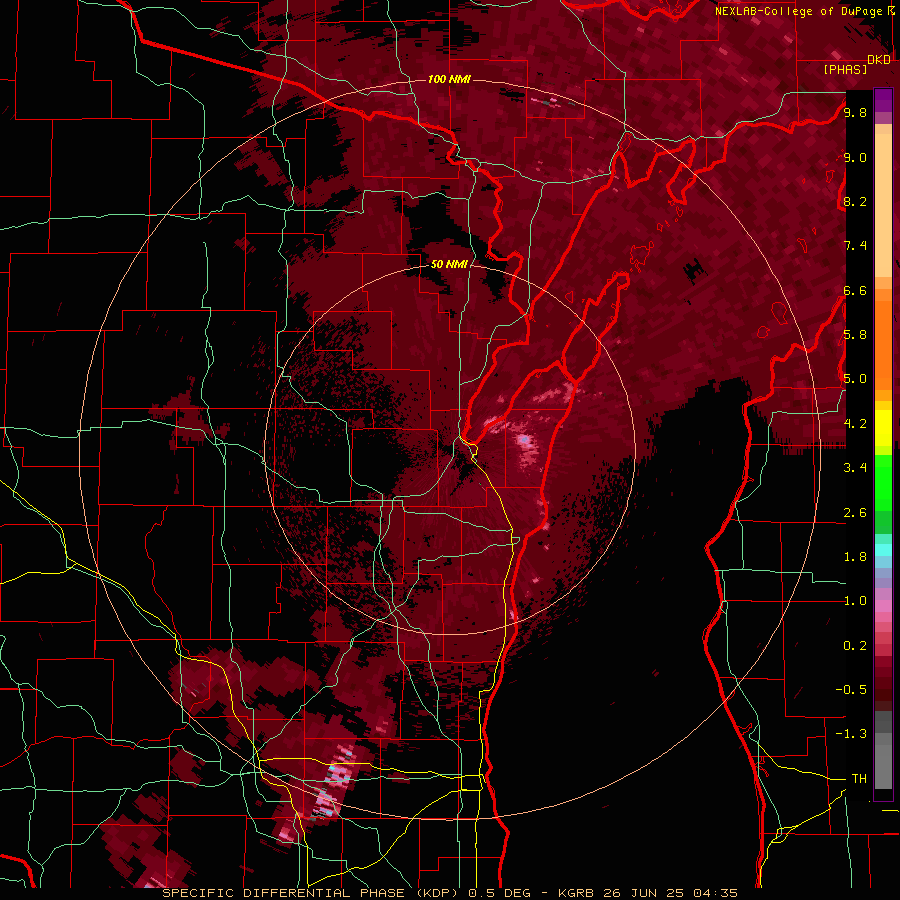The image size is (900, 900).
Task: Click the DKD product label
Action: pos(879,60)
